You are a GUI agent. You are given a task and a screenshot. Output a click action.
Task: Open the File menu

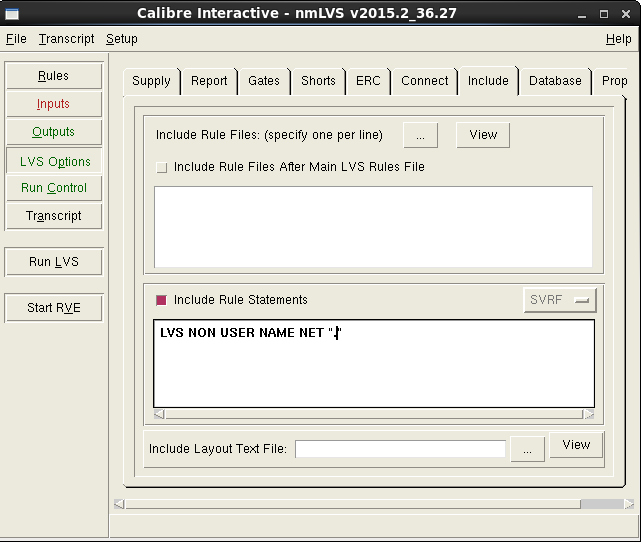click(16, 39)
